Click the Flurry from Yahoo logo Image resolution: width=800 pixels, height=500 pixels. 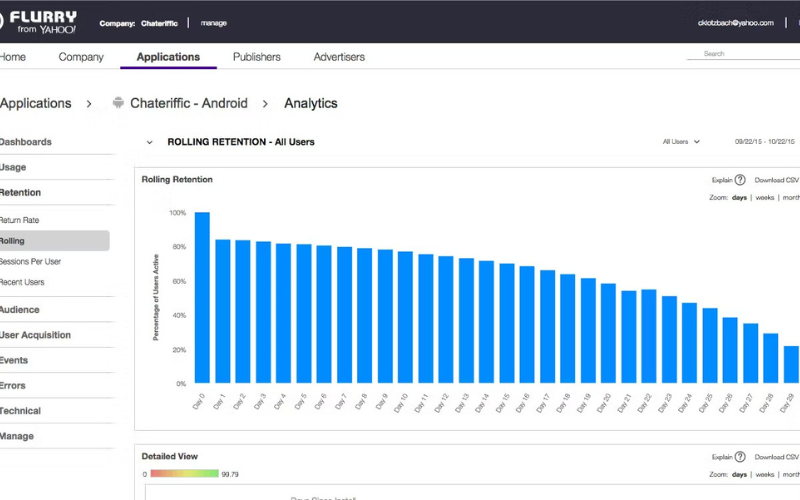coord(38,22)
